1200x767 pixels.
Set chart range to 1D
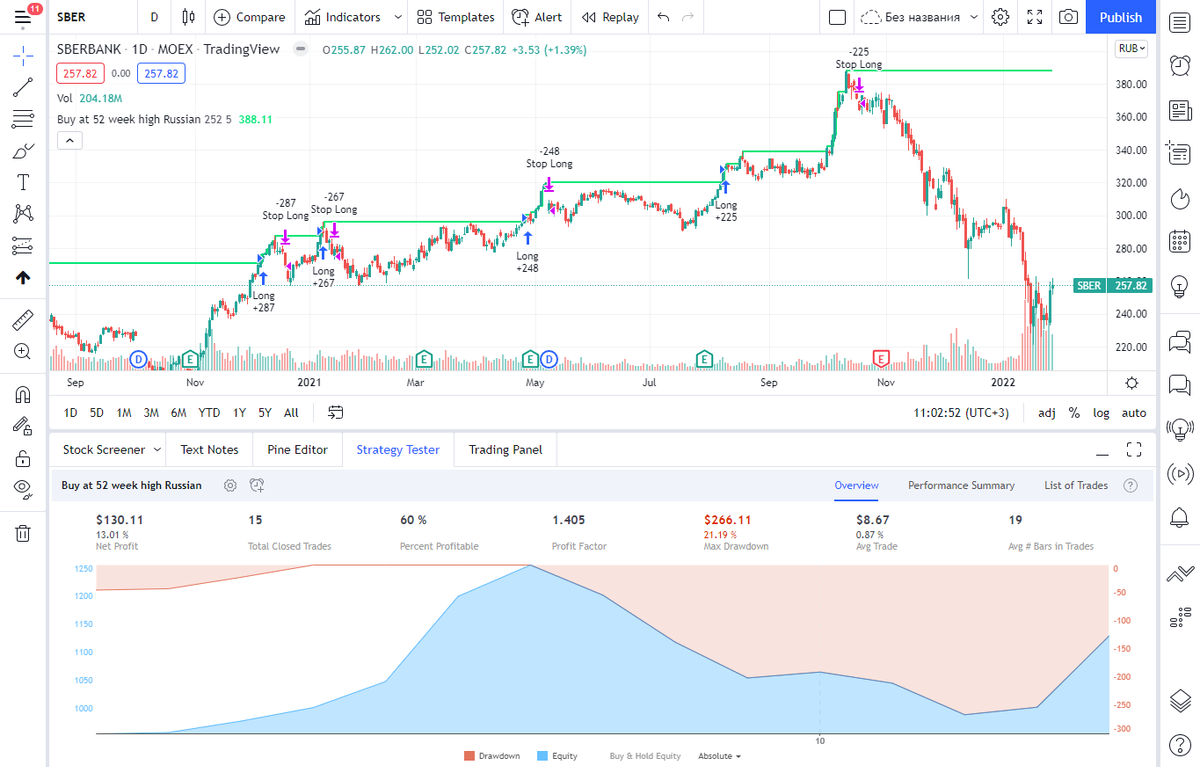(x=70, y=412)
